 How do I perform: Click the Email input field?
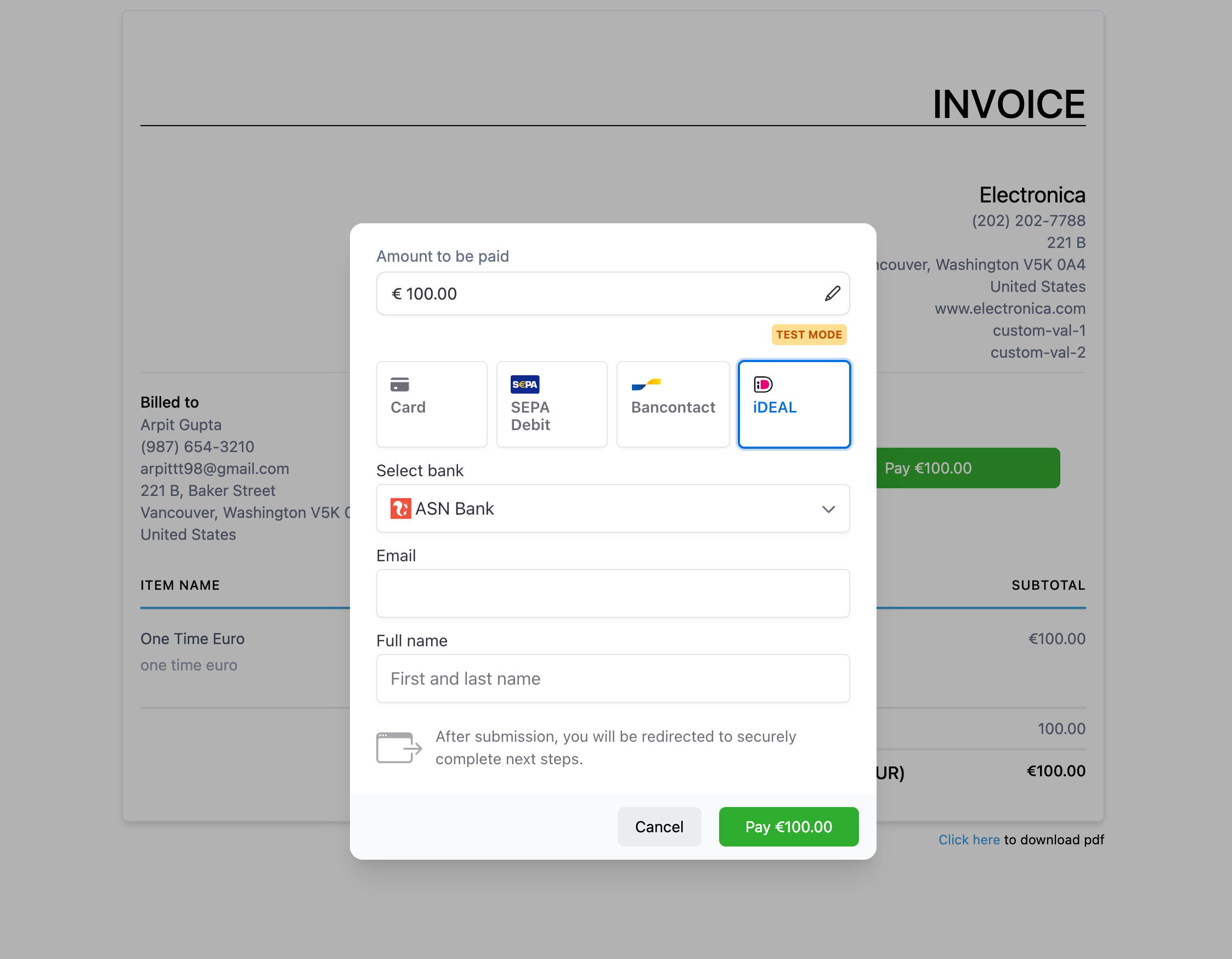pos(612,594)
